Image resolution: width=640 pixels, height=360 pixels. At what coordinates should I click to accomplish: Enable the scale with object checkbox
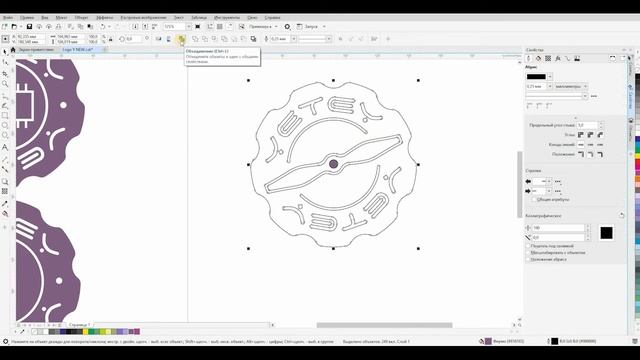pos(528,253)
